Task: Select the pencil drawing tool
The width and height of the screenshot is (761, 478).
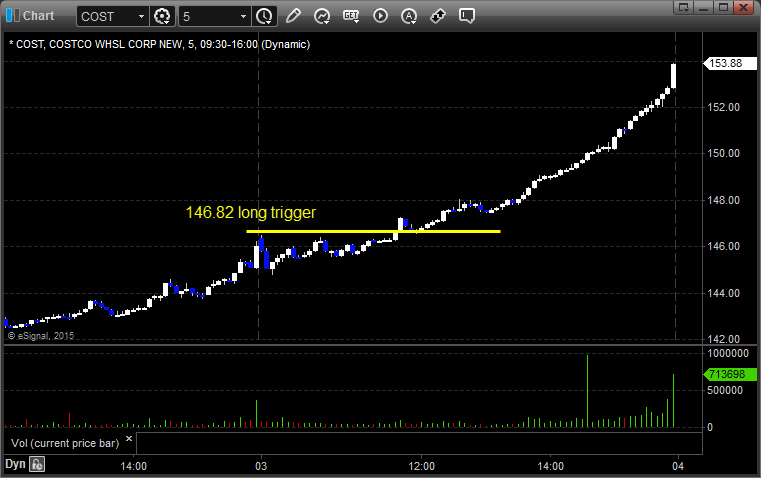Action: pyautogui.click(x=293, y=16)
